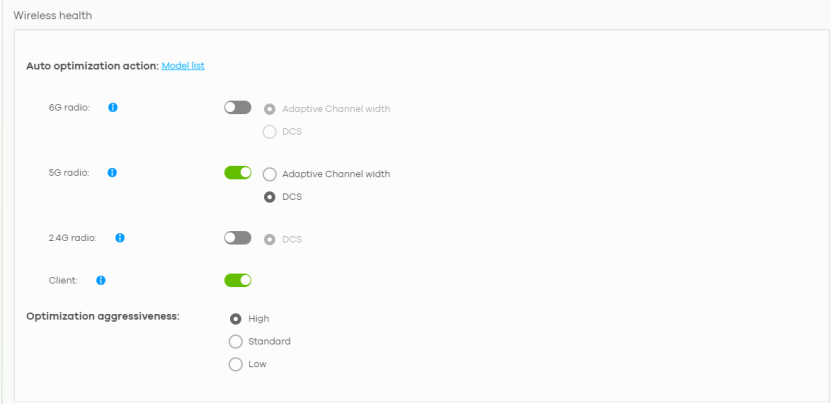Image resolution: width=831 pixels, height=404 pixels.
Task: Select the DCS option for 2.4G radio
Action: pos(270,240)
